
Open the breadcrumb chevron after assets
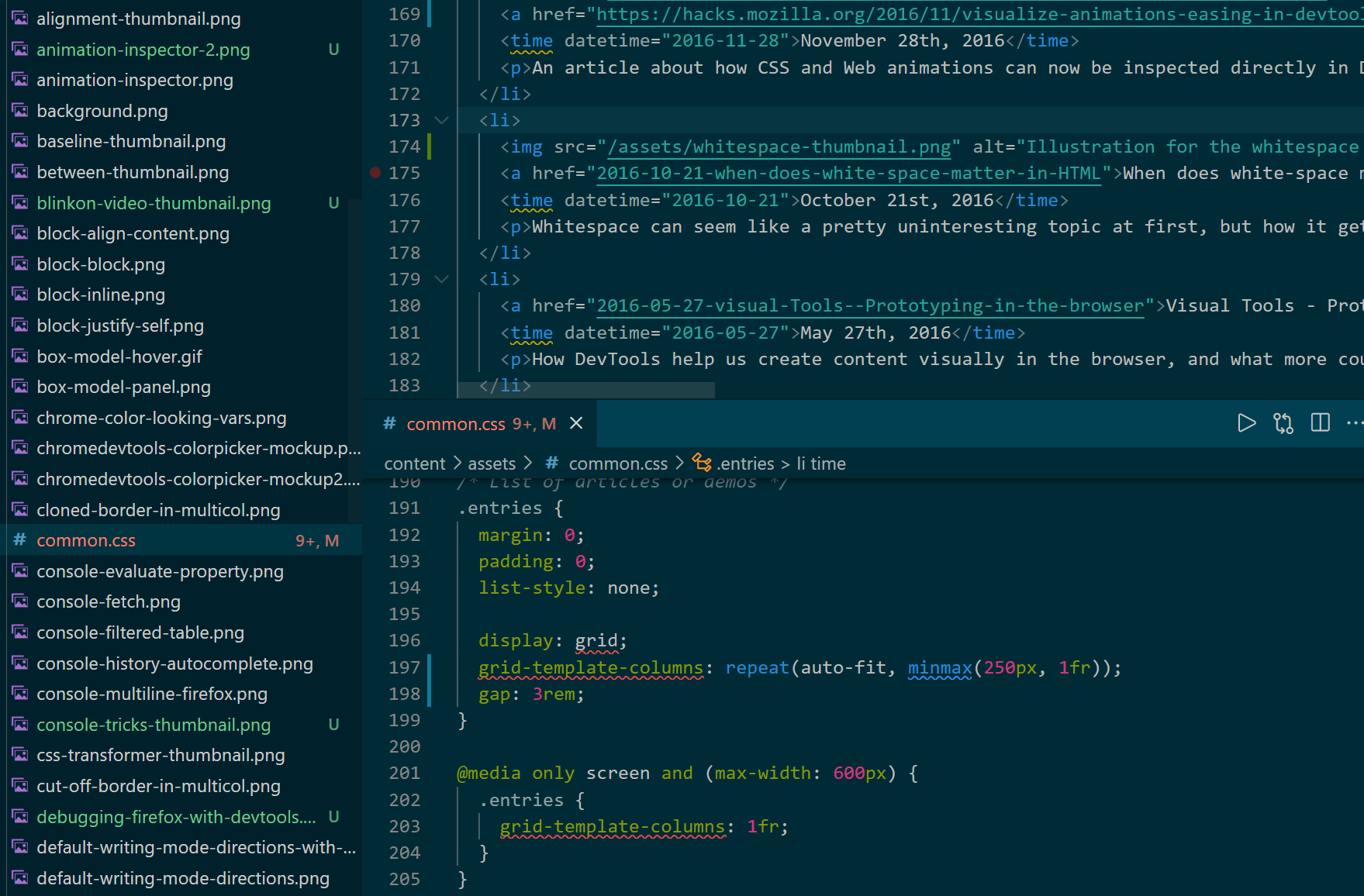click(528, 463)
